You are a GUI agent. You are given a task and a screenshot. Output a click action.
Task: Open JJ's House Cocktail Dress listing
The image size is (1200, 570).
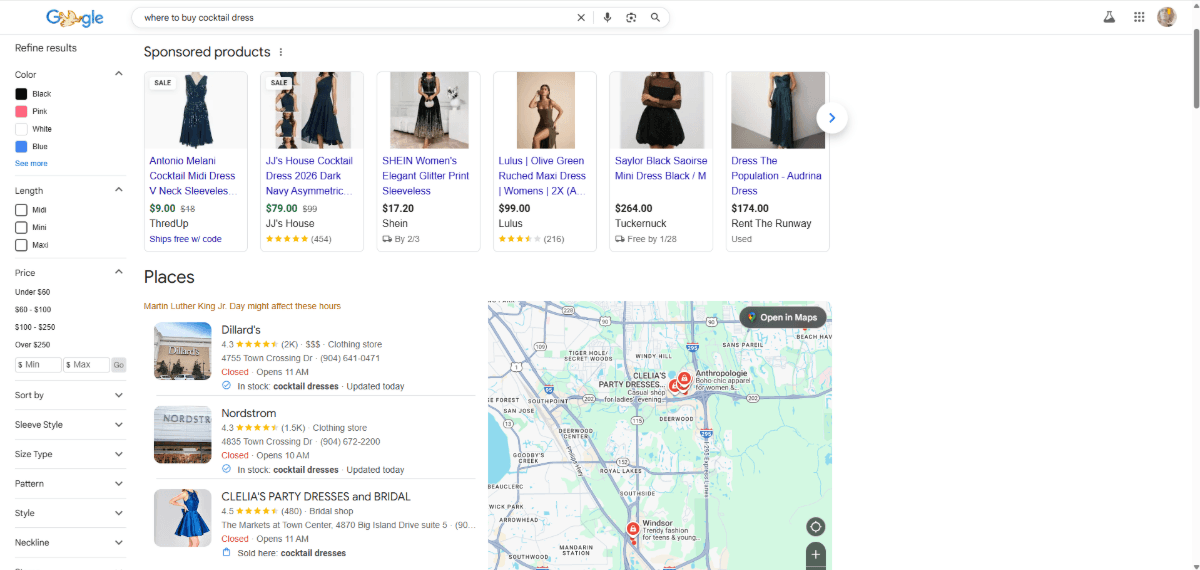click(x=309, y=176)
